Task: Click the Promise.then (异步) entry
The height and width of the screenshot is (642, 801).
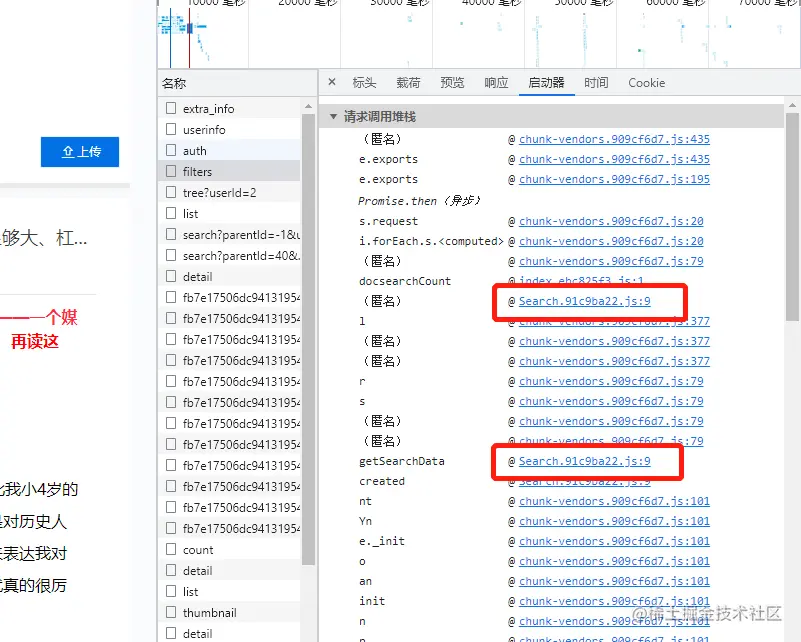Action: pos(419,201)
